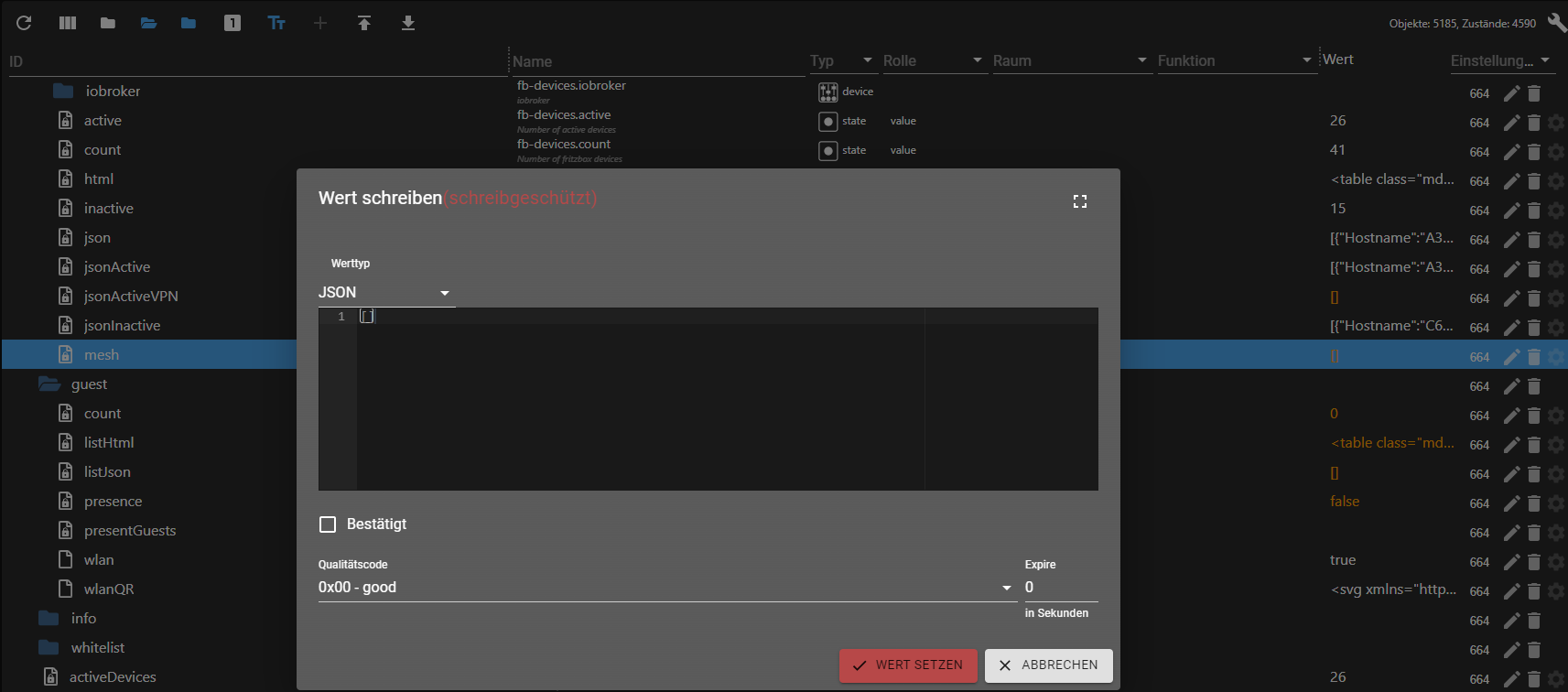The height and width of the screenshot is (692, 1568).
Task: Select the listJson tree item
Action: pos(107,472)
